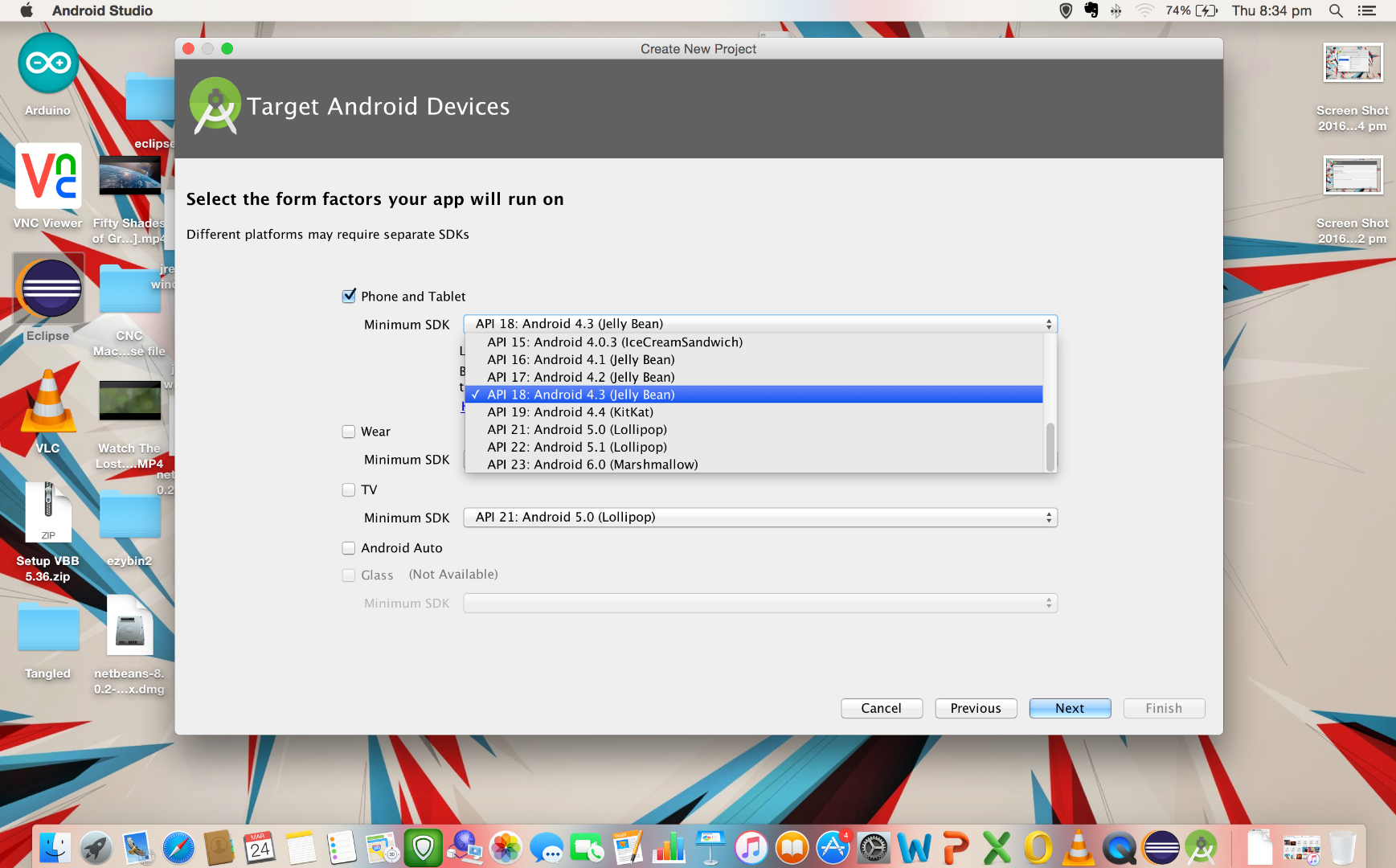Screen dimensions: 1396x868
Task: Open Messages blue bubble icon in dock
Action: coord(547,848)
